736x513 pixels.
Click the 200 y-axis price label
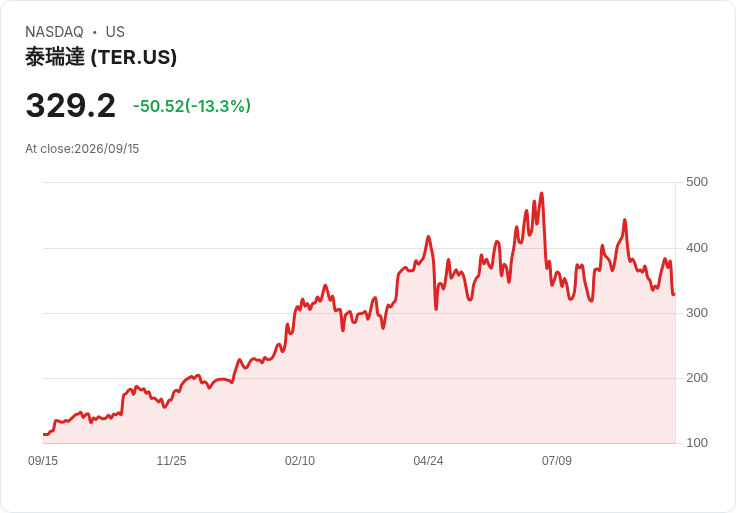coord(697,378)
